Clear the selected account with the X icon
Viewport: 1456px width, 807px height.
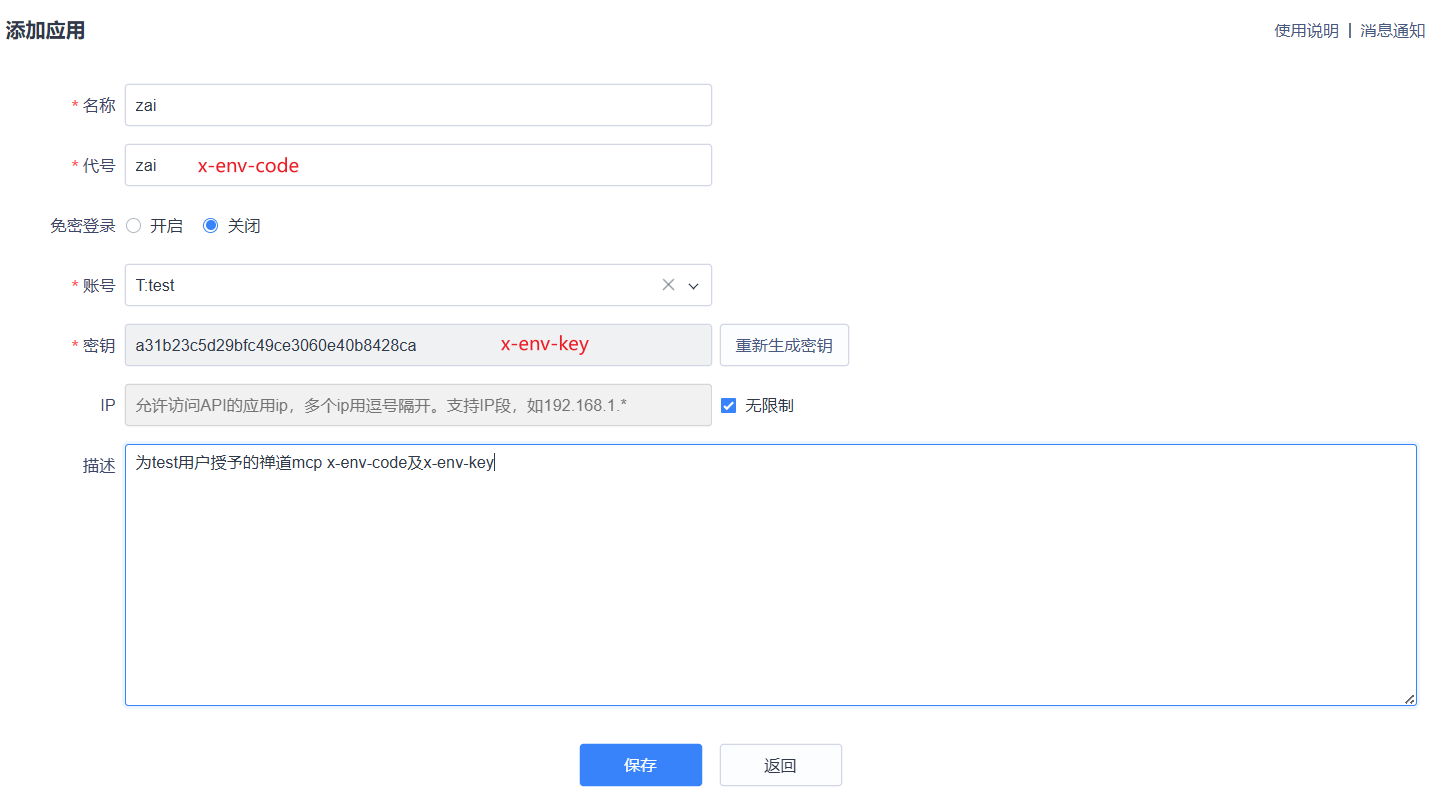(668, 285)
